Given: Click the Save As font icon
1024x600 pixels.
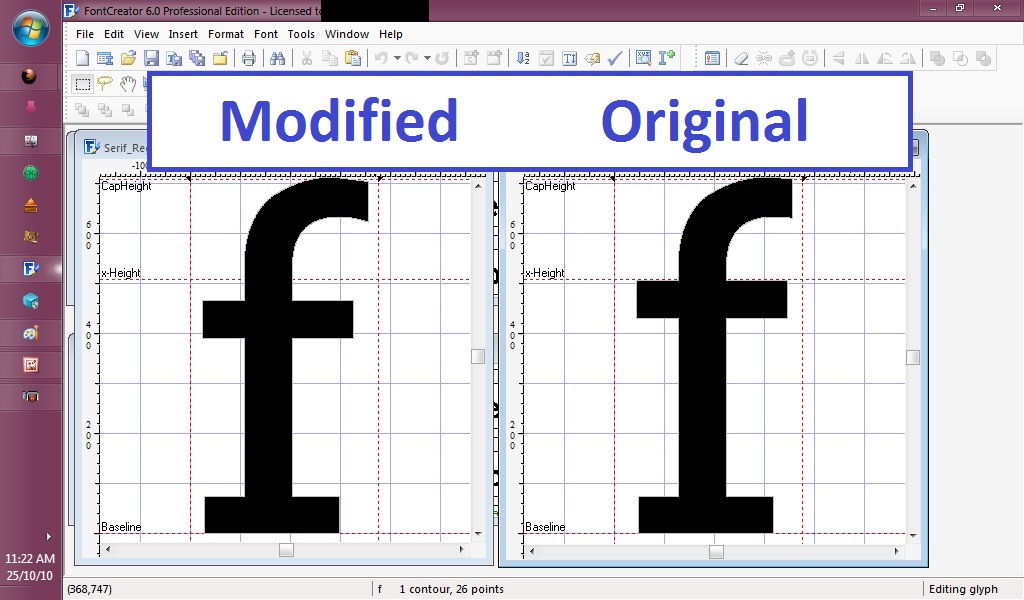Looking at the screenshot, I should [174, 59].
